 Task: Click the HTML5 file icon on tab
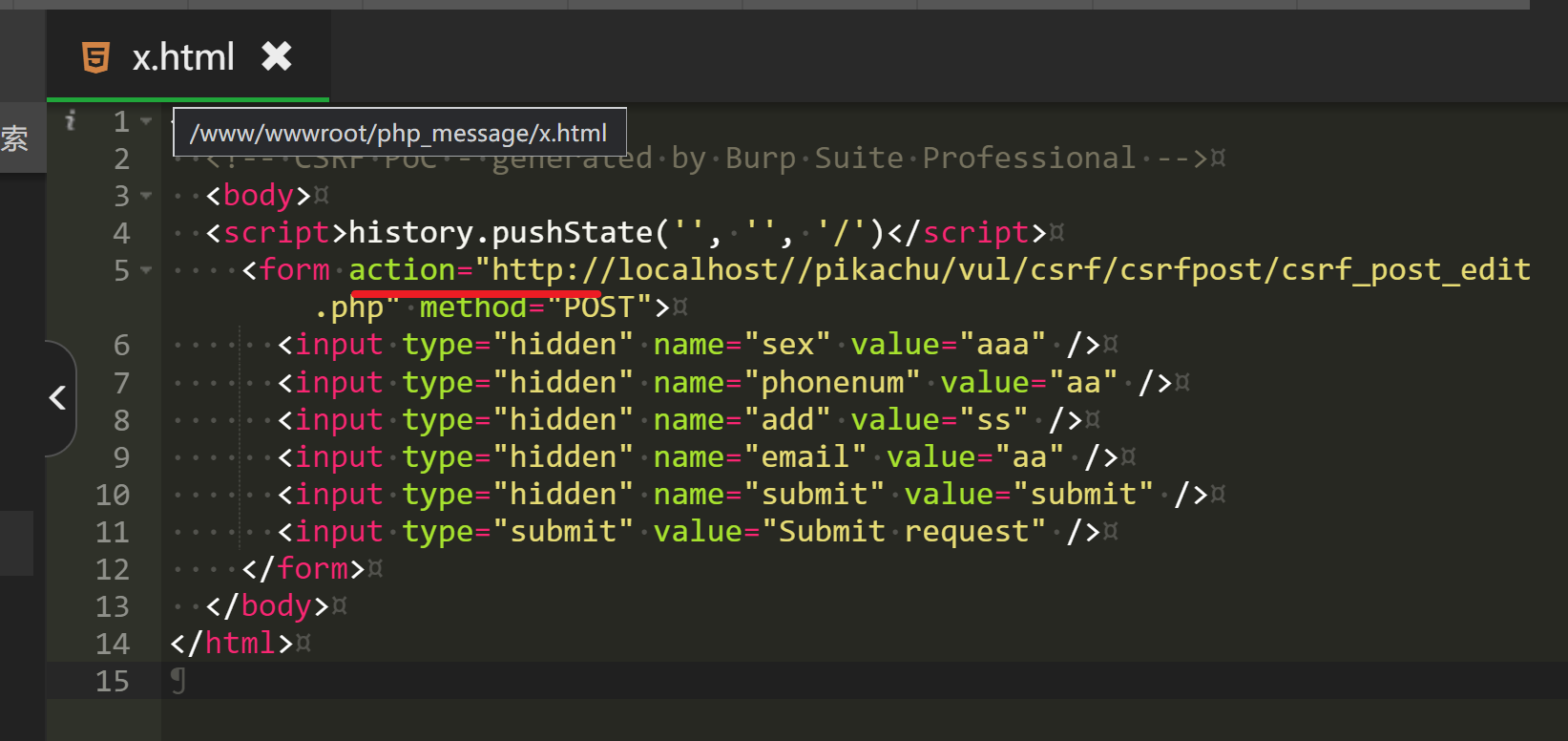coord(95,57)
